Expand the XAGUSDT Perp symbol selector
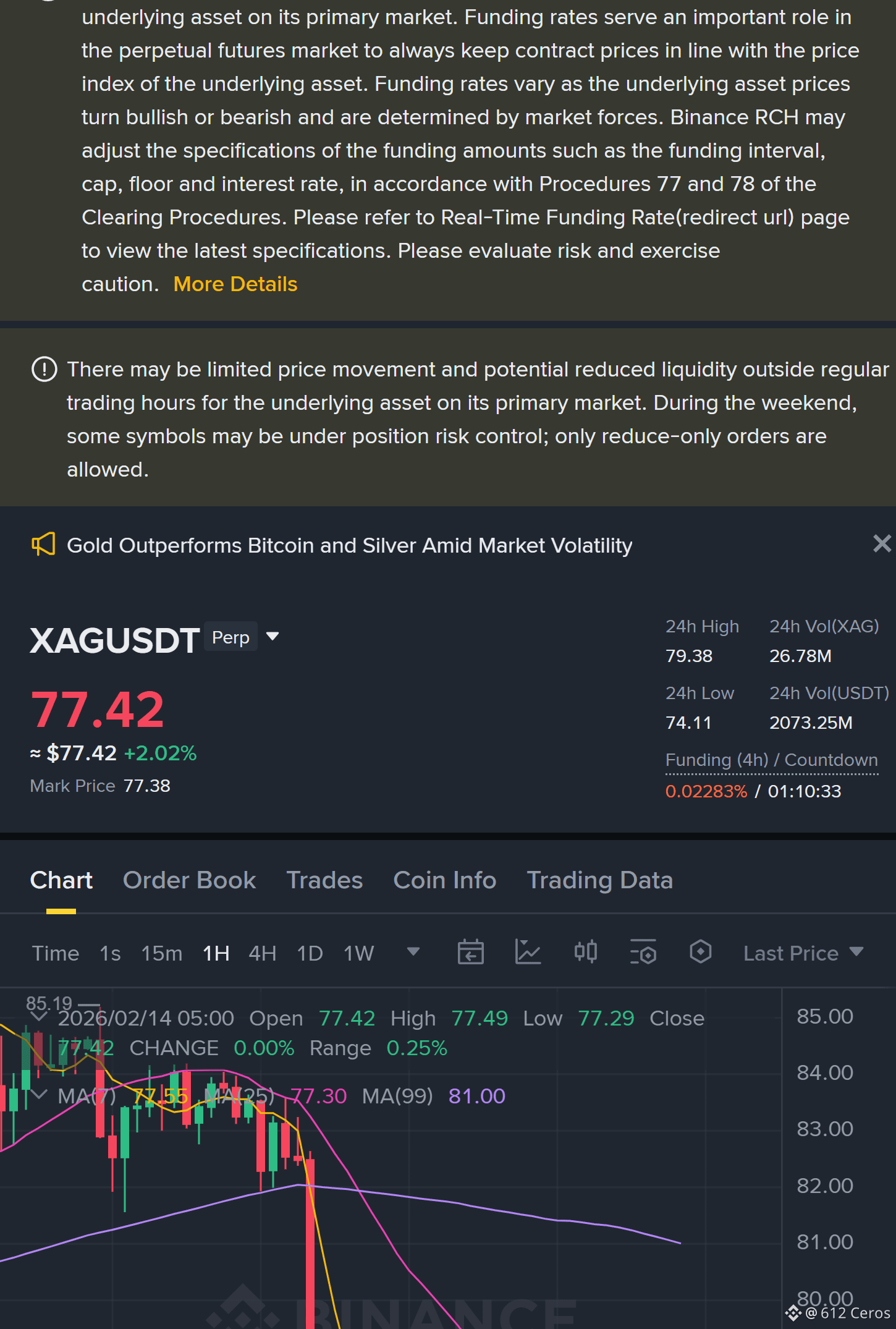This screenshot has height=1329, width=896. pos(272,637)
